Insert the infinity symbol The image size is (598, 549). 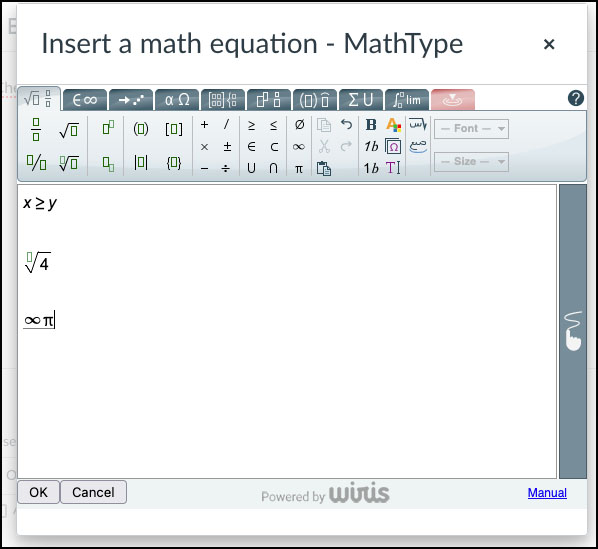[299, 146]
